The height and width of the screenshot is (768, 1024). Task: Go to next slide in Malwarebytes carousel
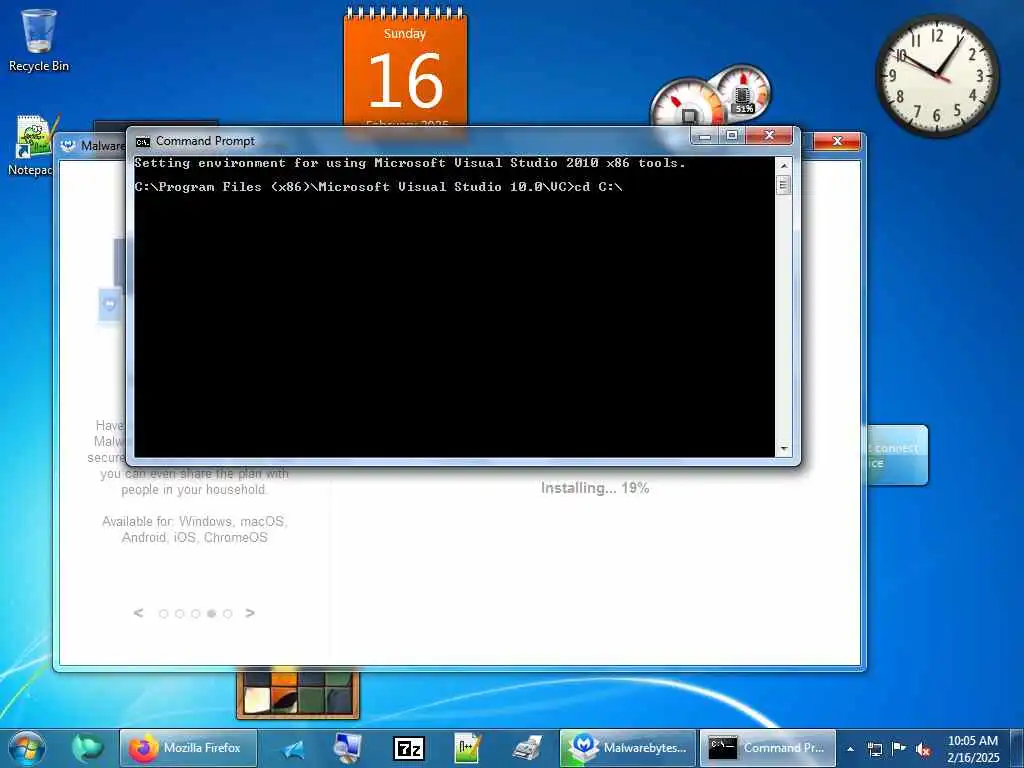tap(249, 613)
